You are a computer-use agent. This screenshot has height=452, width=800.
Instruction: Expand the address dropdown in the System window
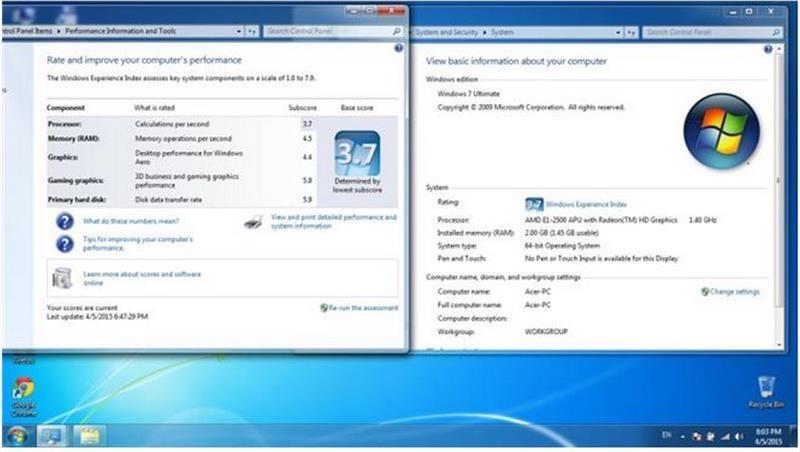[x=618, y=33]
